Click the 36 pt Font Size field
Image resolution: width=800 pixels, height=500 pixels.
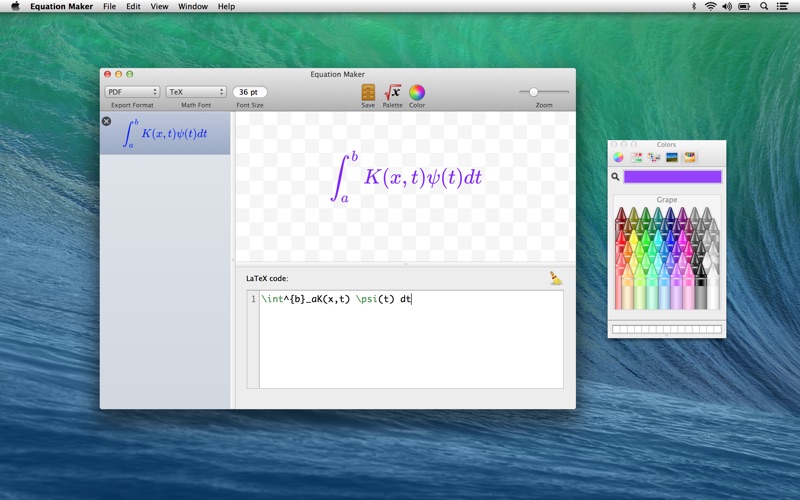(x=249, y=92)
